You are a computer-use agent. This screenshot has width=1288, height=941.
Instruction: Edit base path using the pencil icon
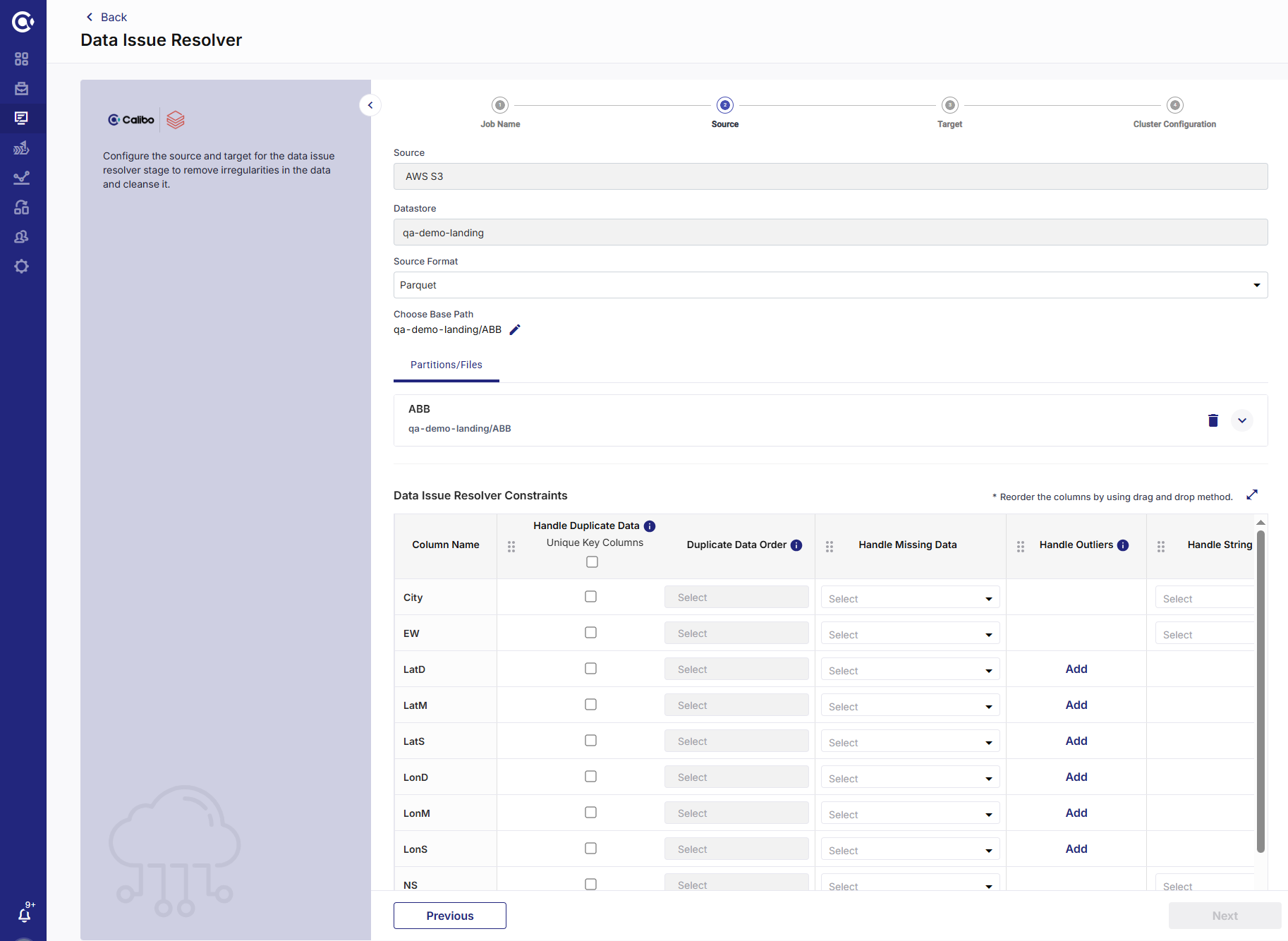click(514, 329)
